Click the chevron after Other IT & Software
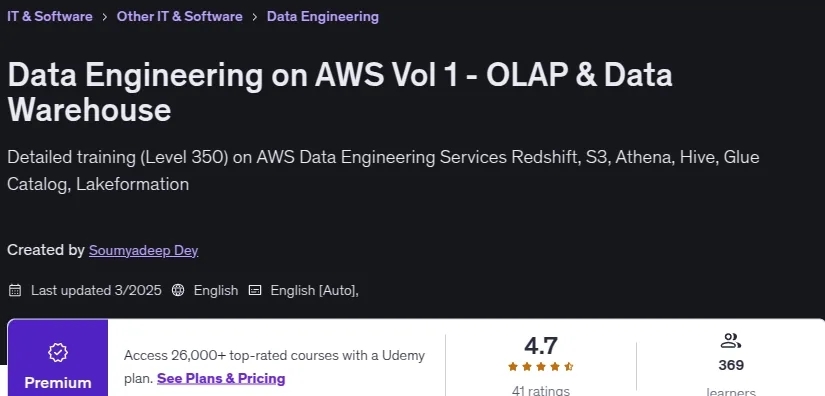The height and width of the screenshot is (396, 825). 255,17
